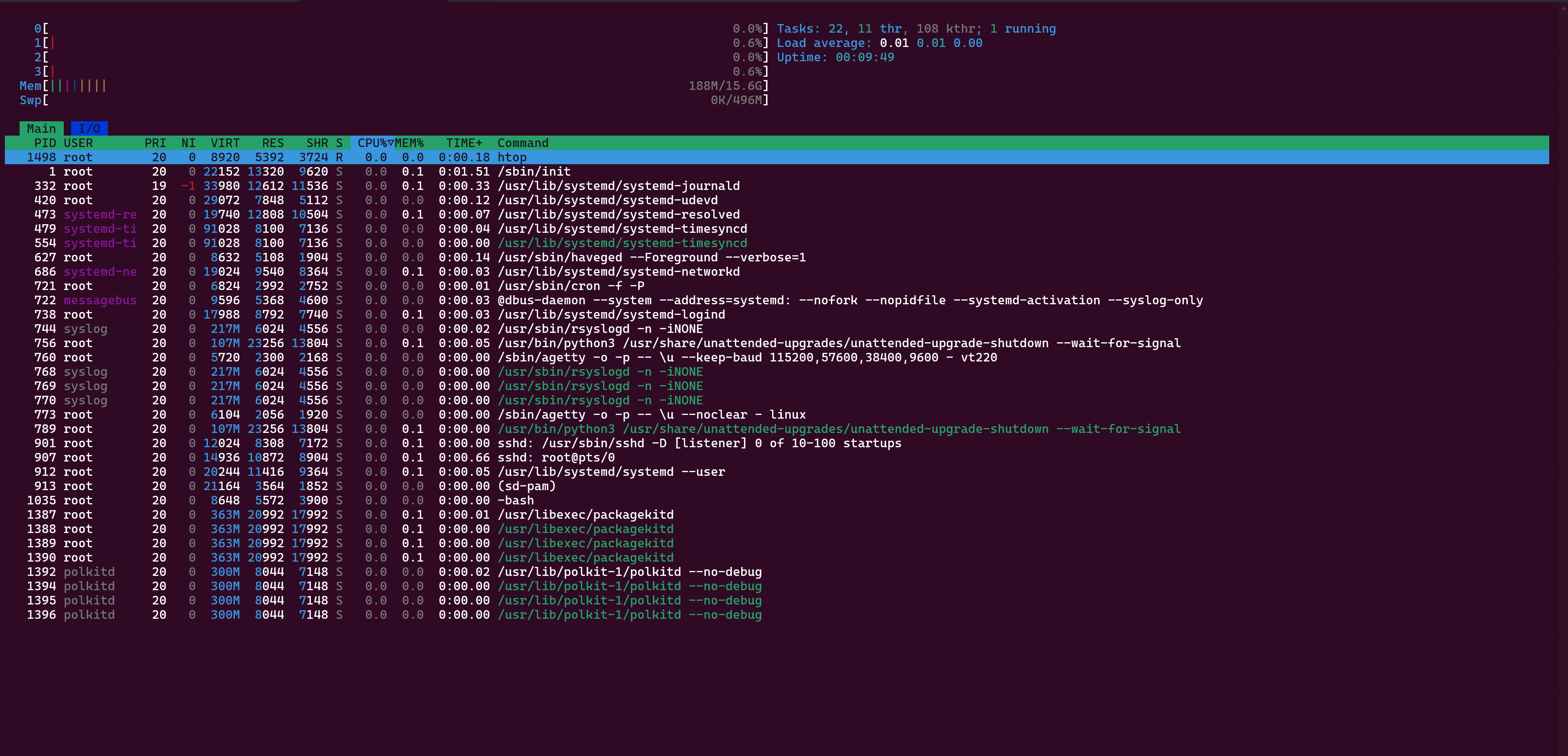Select rsyslogd thread with PID 768
Viewport: 1568px width, 756px height.
(777, 372)
